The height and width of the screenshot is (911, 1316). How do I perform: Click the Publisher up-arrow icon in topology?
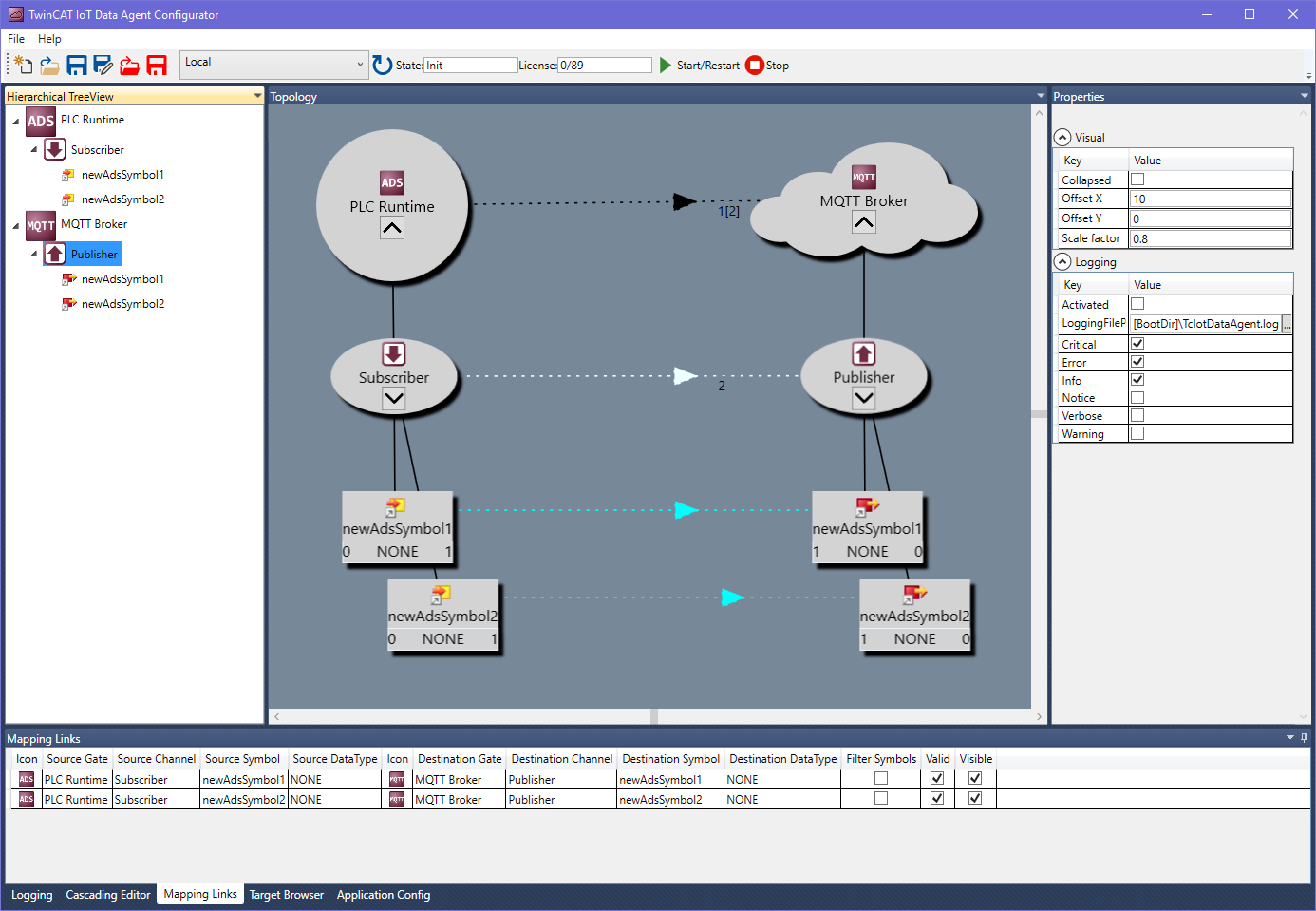(864, 353)
